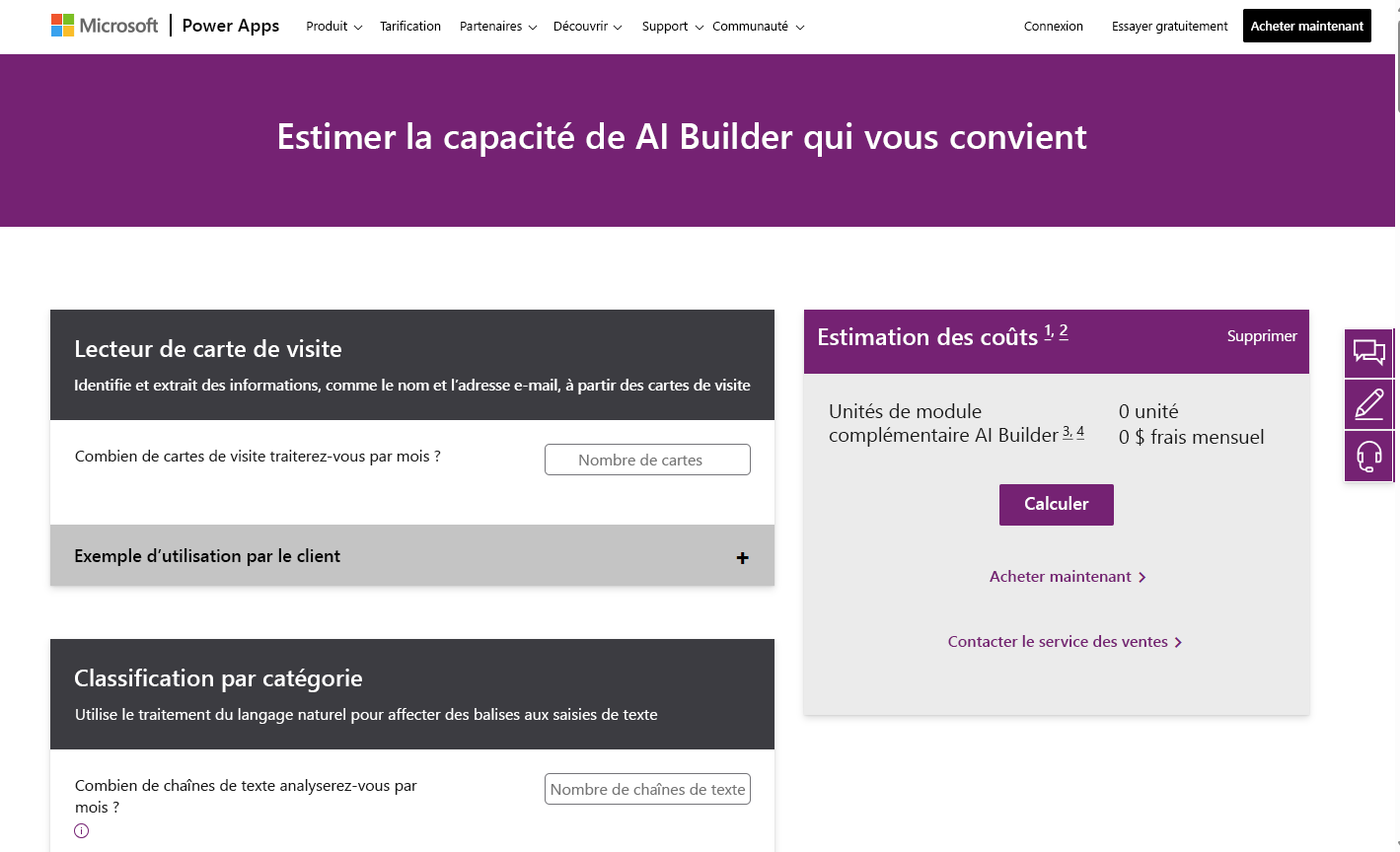1400x852 pixels.
Task: Open the chat bubbles icon on right sidebar
Action: pyautogui.click(x=1368, y=353)
